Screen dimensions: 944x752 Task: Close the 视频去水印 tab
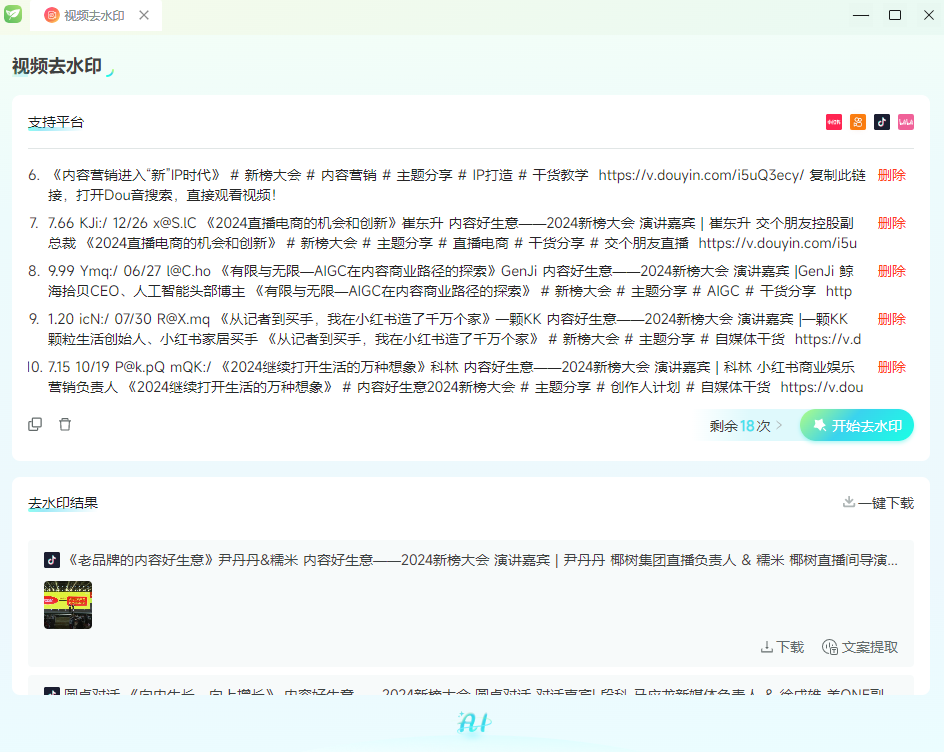(144, 15)
